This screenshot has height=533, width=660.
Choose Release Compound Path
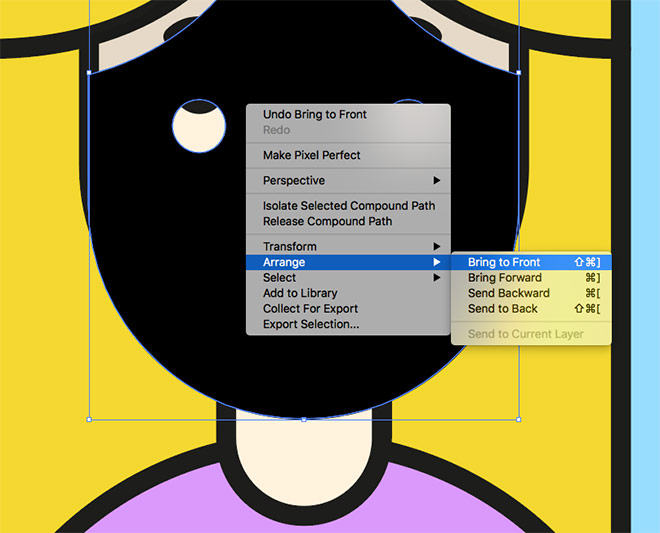(348, 221)
